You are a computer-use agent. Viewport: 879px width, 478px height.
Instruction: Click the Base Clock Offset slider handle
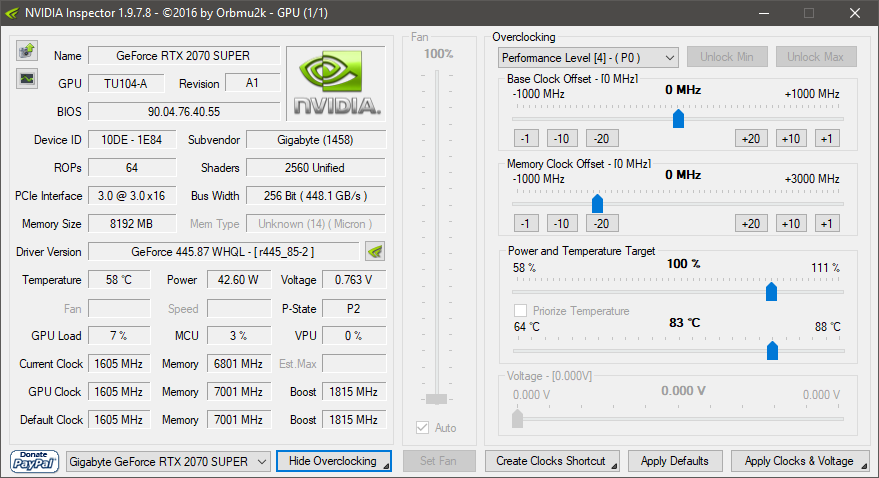pyautogui.click(x=678, y=119)
